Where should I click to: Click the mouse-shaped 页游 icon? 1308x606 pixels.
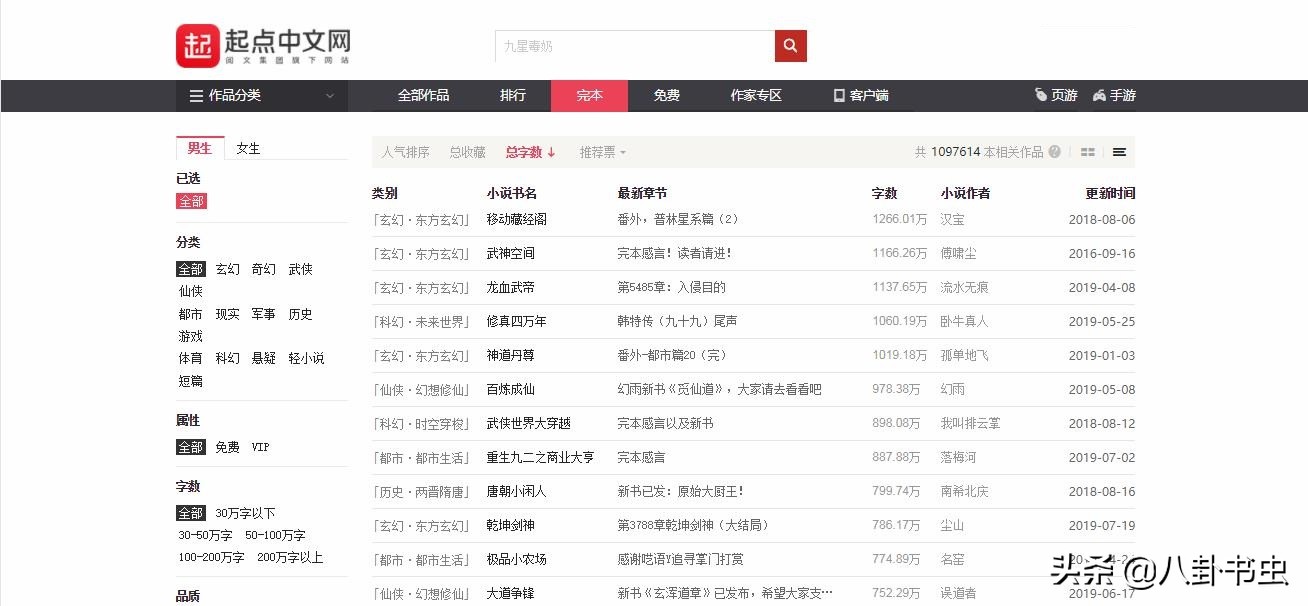1041,94
